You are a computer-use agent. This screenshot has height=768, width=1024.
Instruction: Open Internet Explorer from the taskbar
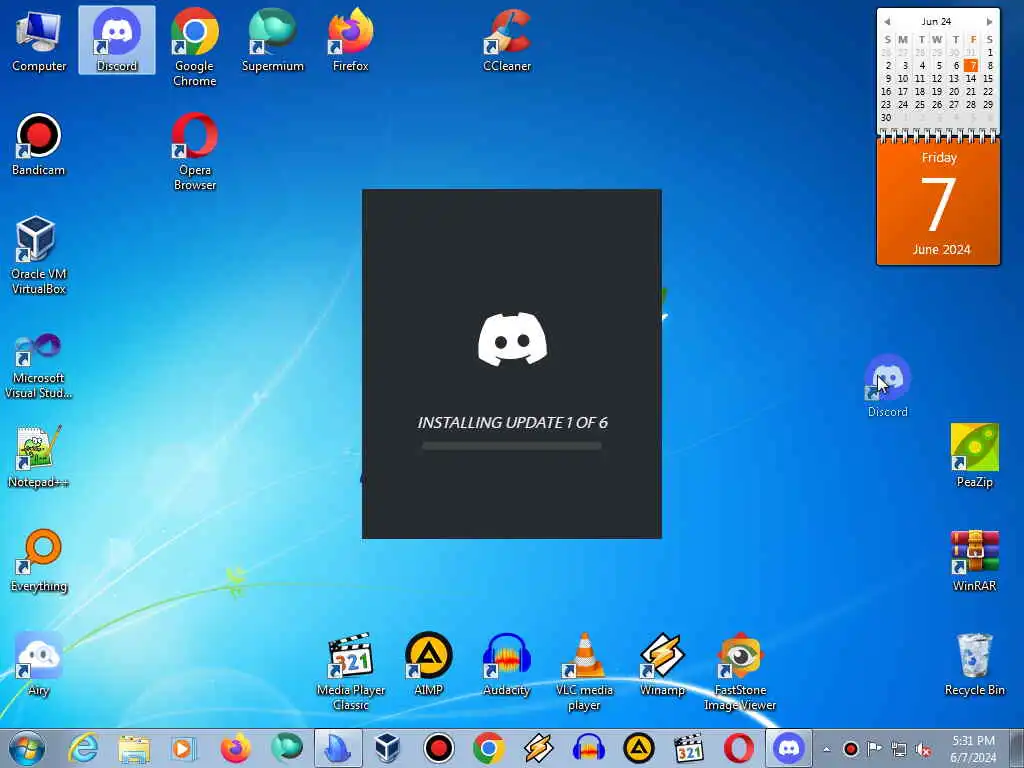[83, 748]
